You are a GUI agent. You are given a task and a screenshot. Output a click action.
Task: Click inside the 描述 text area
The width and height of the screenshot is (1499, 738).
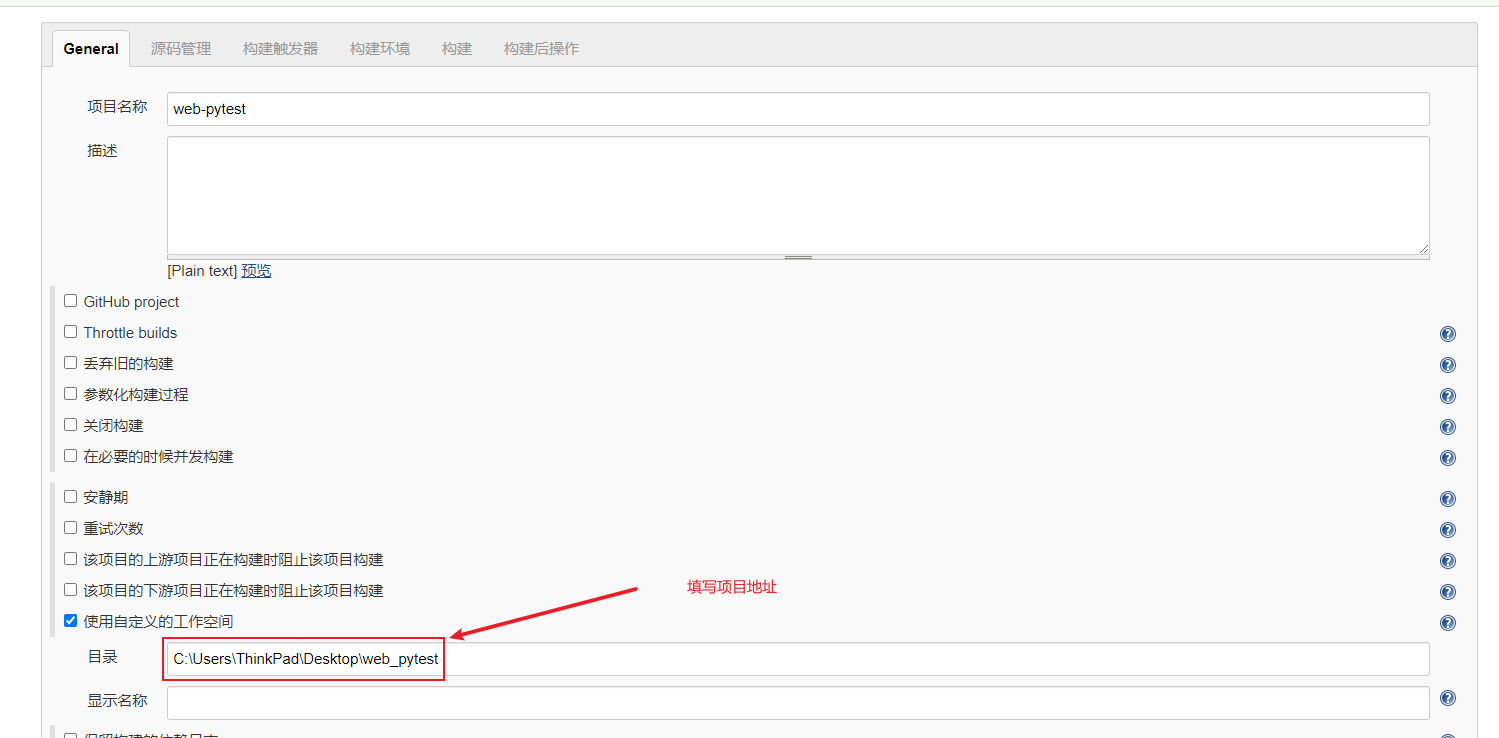(x=798, y=196)
